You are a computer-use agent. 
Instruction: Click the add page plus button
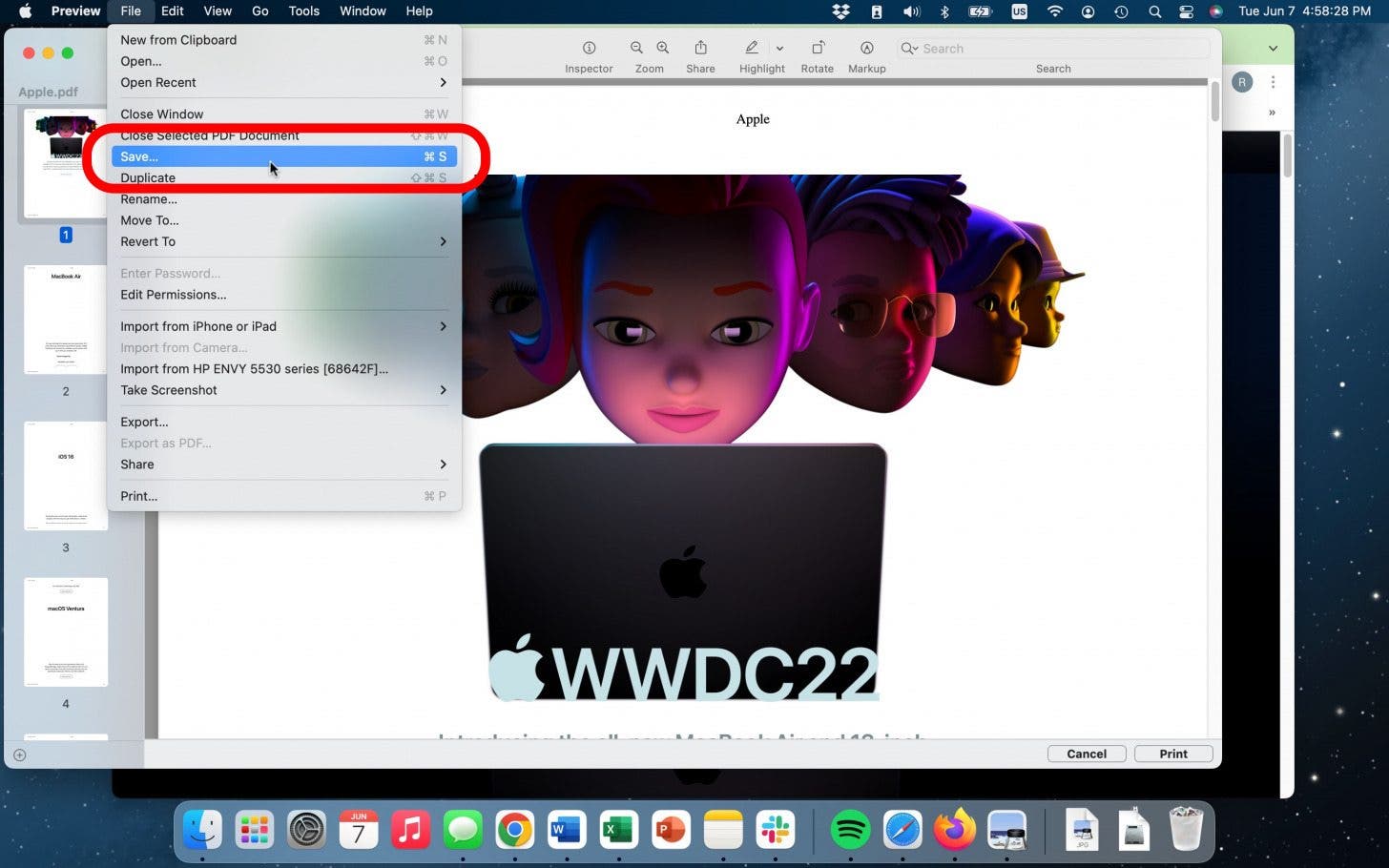20,754
